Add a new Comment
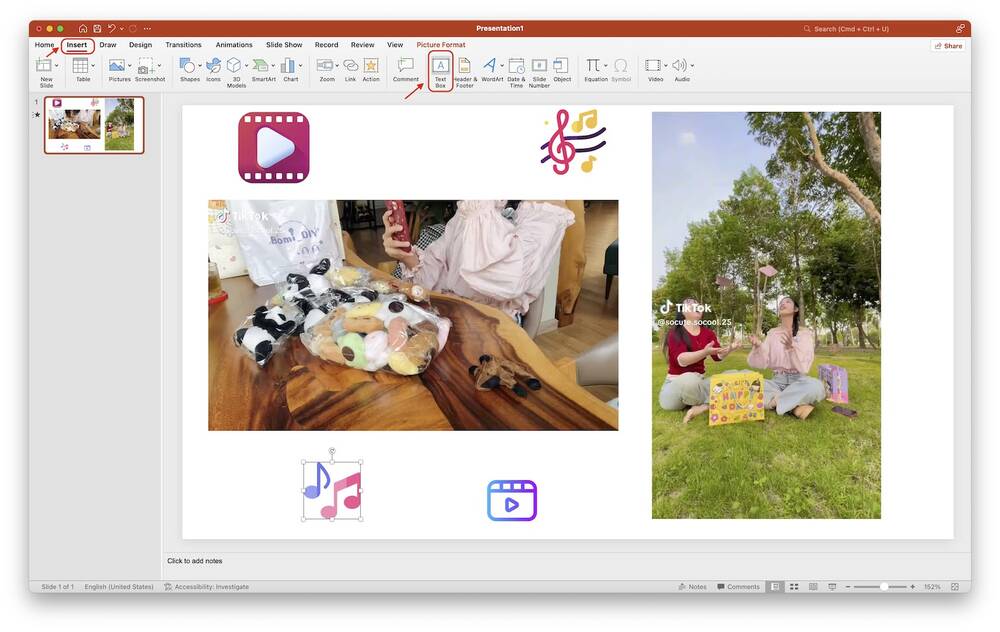 (405, 66)
